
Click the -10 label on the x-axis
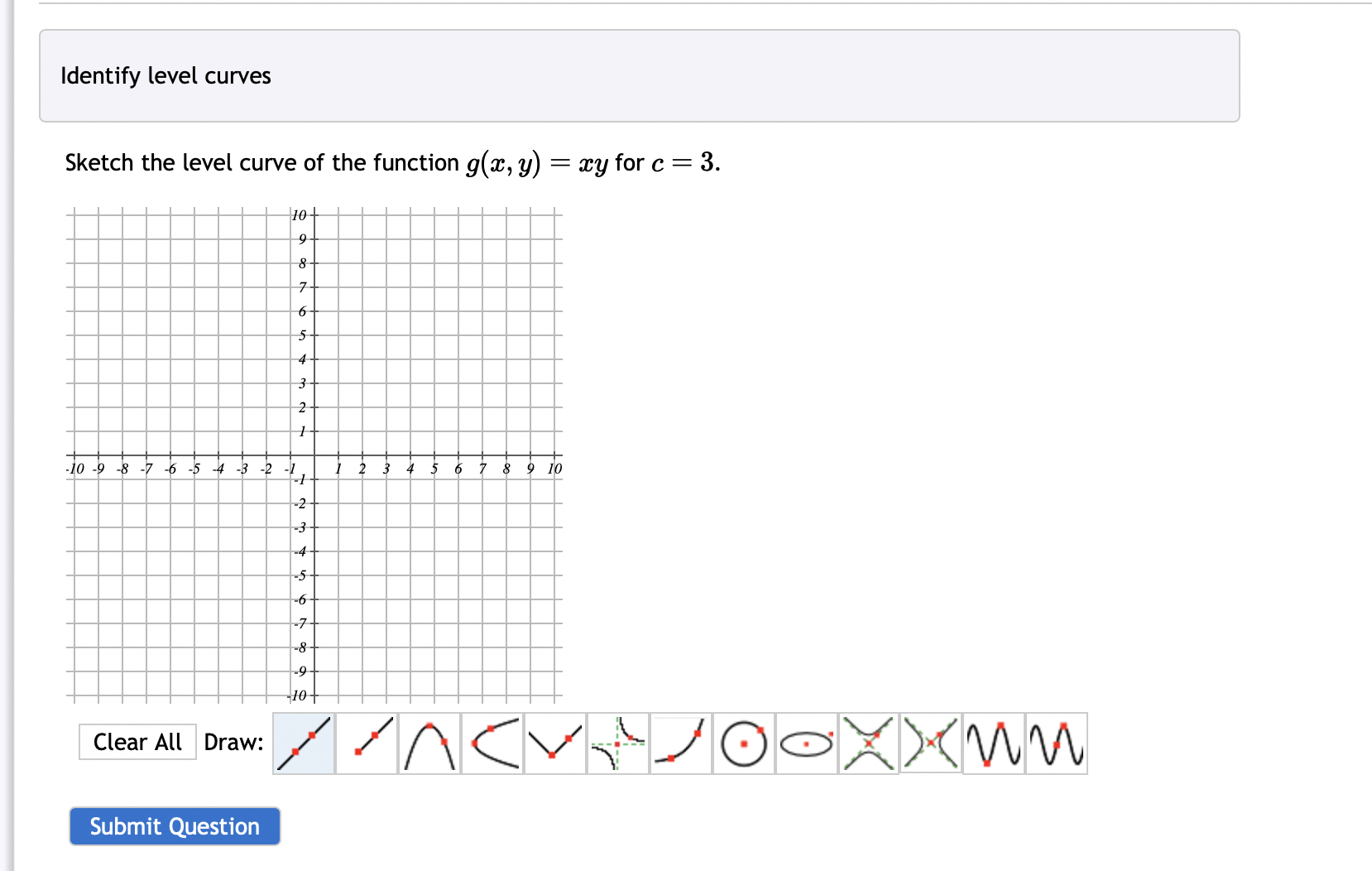click(x=75, y=469)
